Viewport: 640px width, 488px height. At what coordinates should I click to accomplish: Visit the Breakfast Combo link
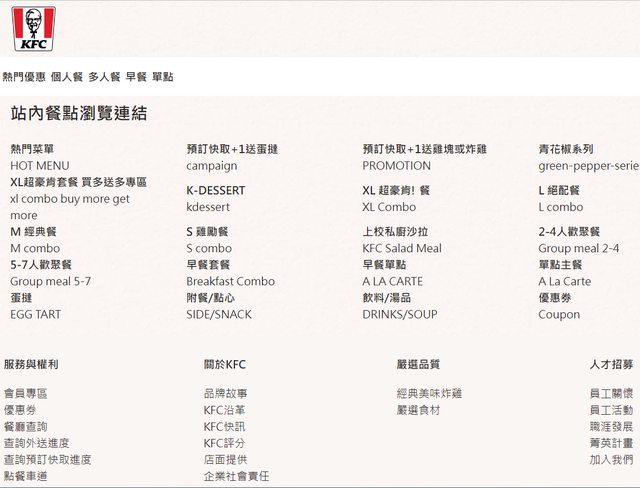pos(230,282)
